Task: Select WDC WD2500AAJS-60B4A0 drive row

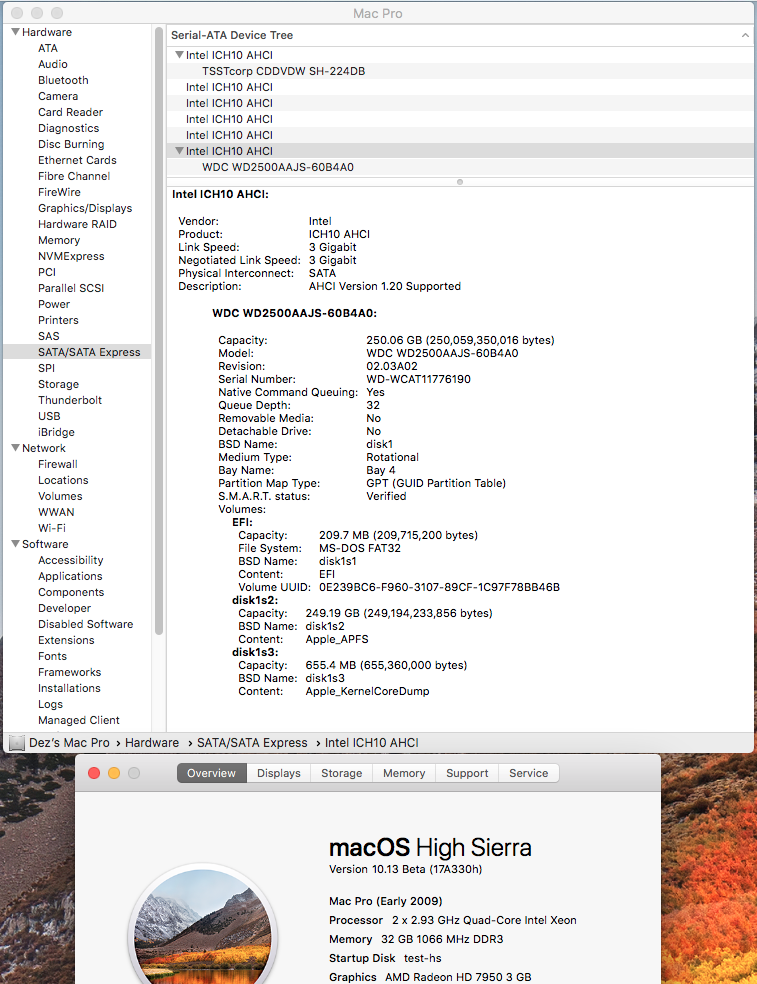Action: coord(460,167)
